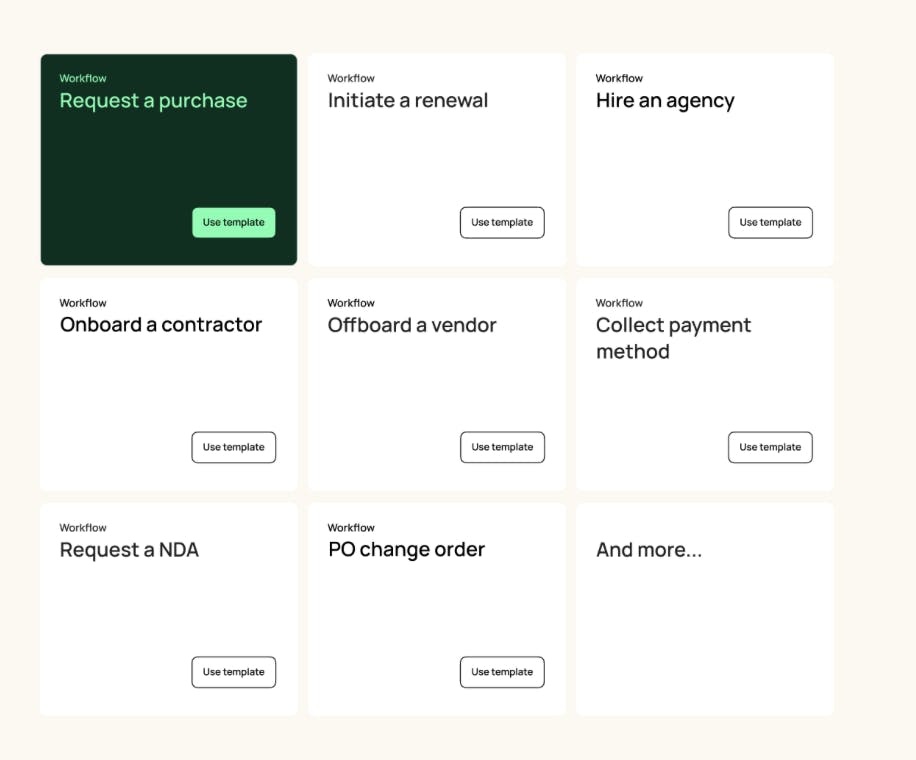Image resolution: width=916 pixels, height=760 pixels.
Task: Select Use template for Collect payment method
Action: [770, 447]
